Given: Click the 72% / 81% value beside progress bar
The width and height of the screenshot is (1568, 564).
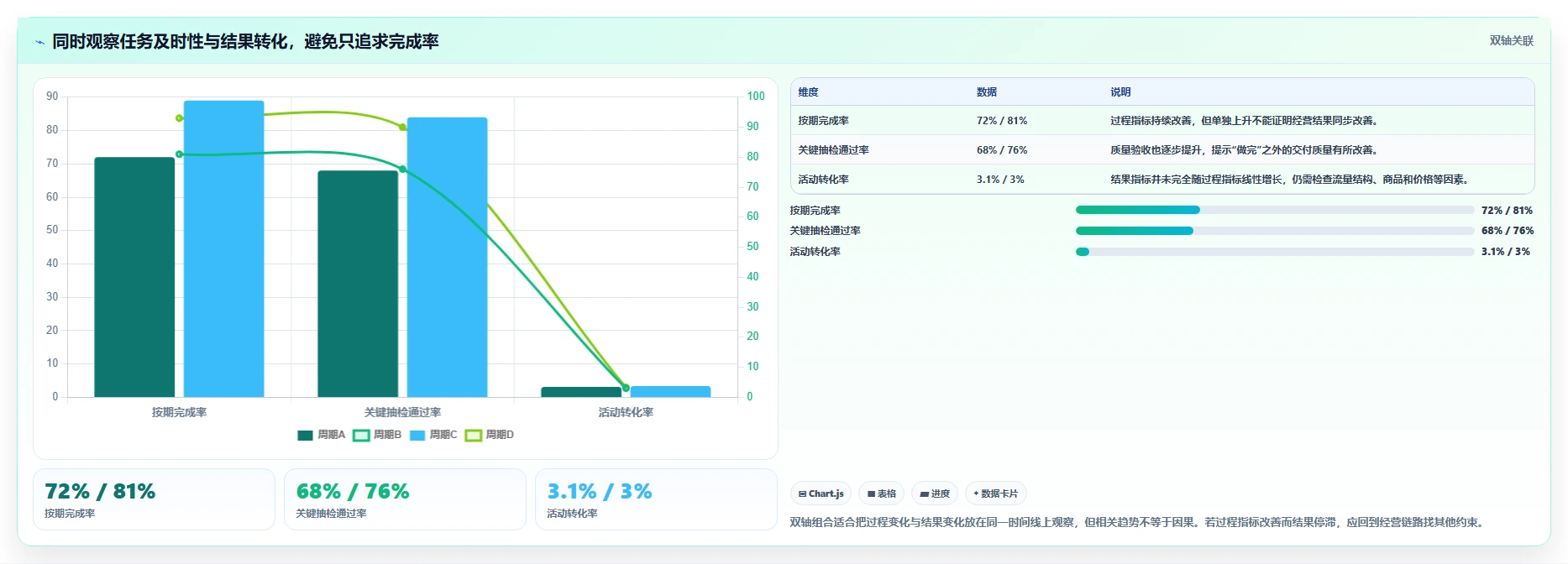Looking at the screenshot, I should click(1507, 211).
